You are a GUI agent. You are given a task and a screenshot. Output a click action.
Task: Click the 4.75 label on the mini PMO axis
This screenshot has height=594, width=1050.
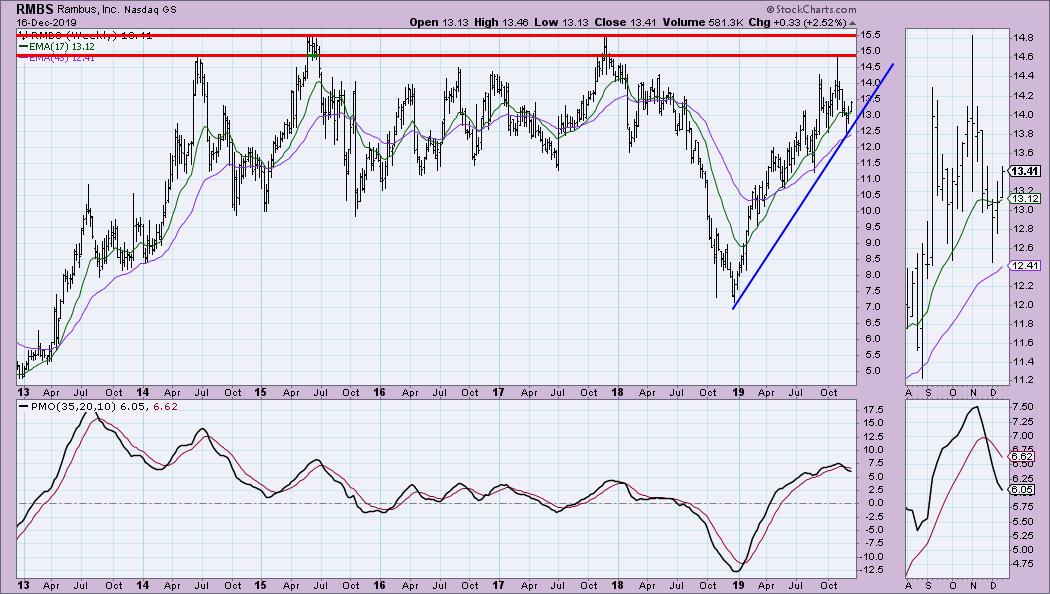[x=1023, y=564]
